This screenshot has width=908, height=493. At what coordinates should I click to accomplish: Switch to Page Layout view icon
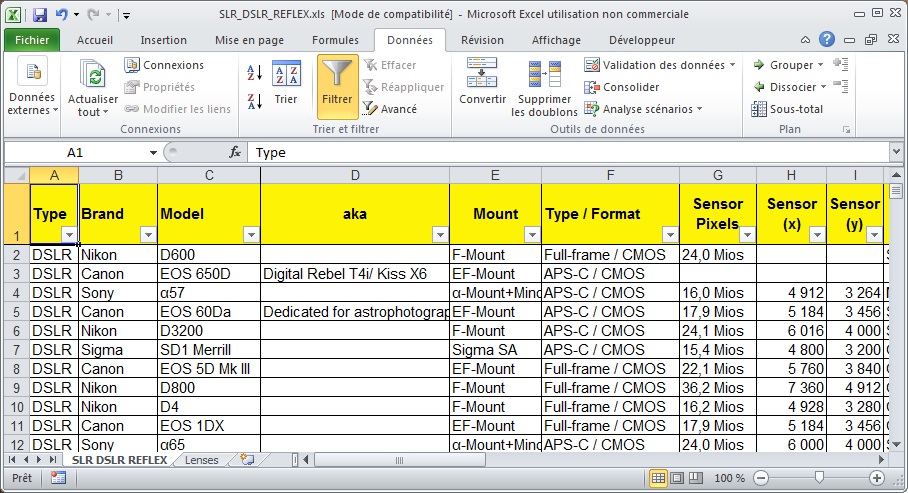677,478
